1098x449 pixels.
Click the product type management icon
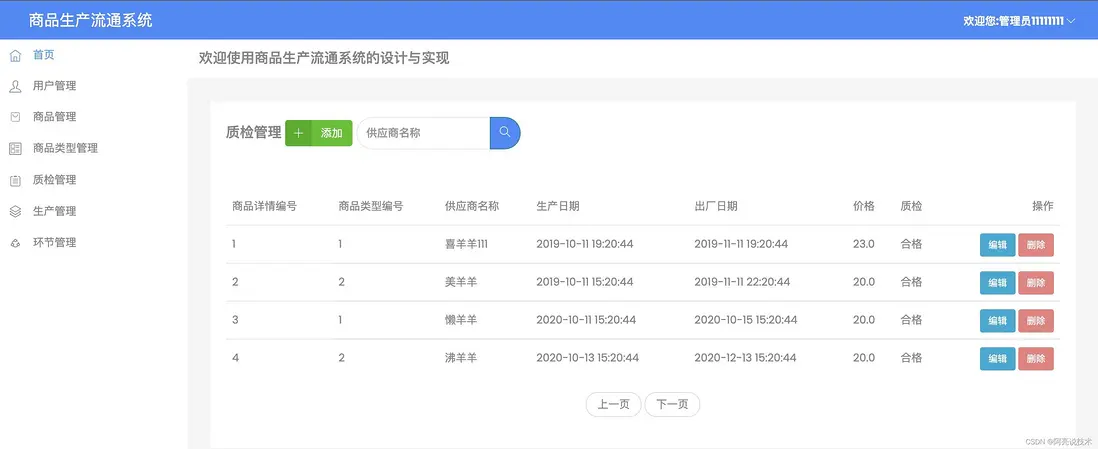[x=15, y=148]
